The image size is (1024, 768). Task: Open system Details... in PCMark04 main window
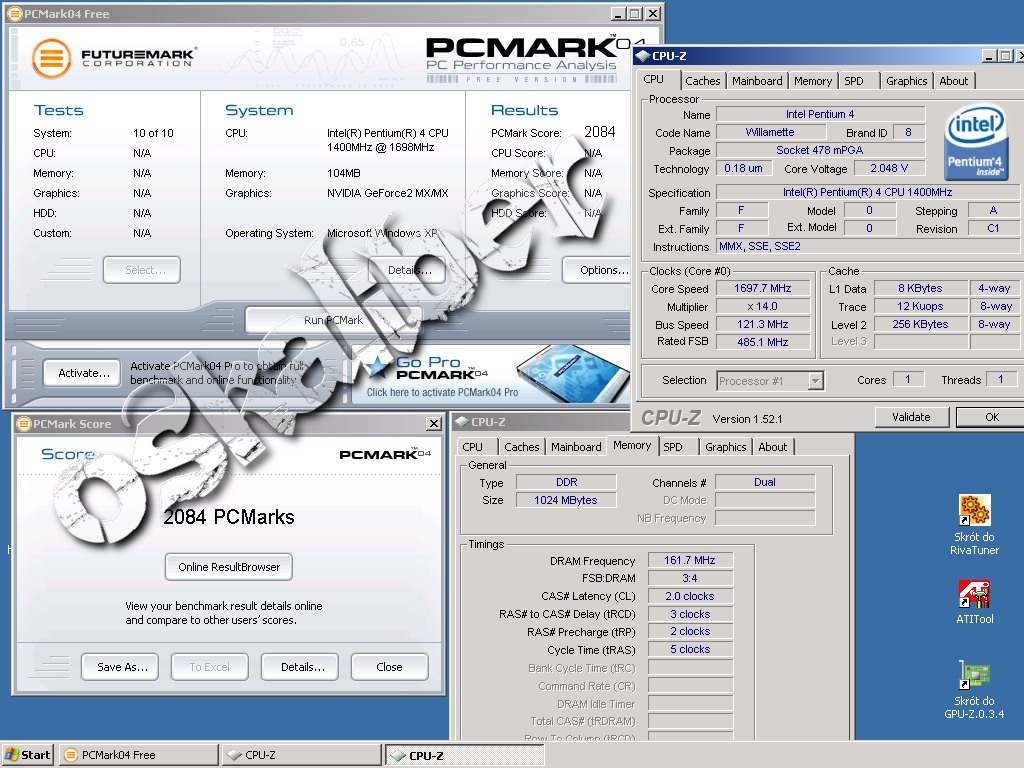click(x=407, y=270)
